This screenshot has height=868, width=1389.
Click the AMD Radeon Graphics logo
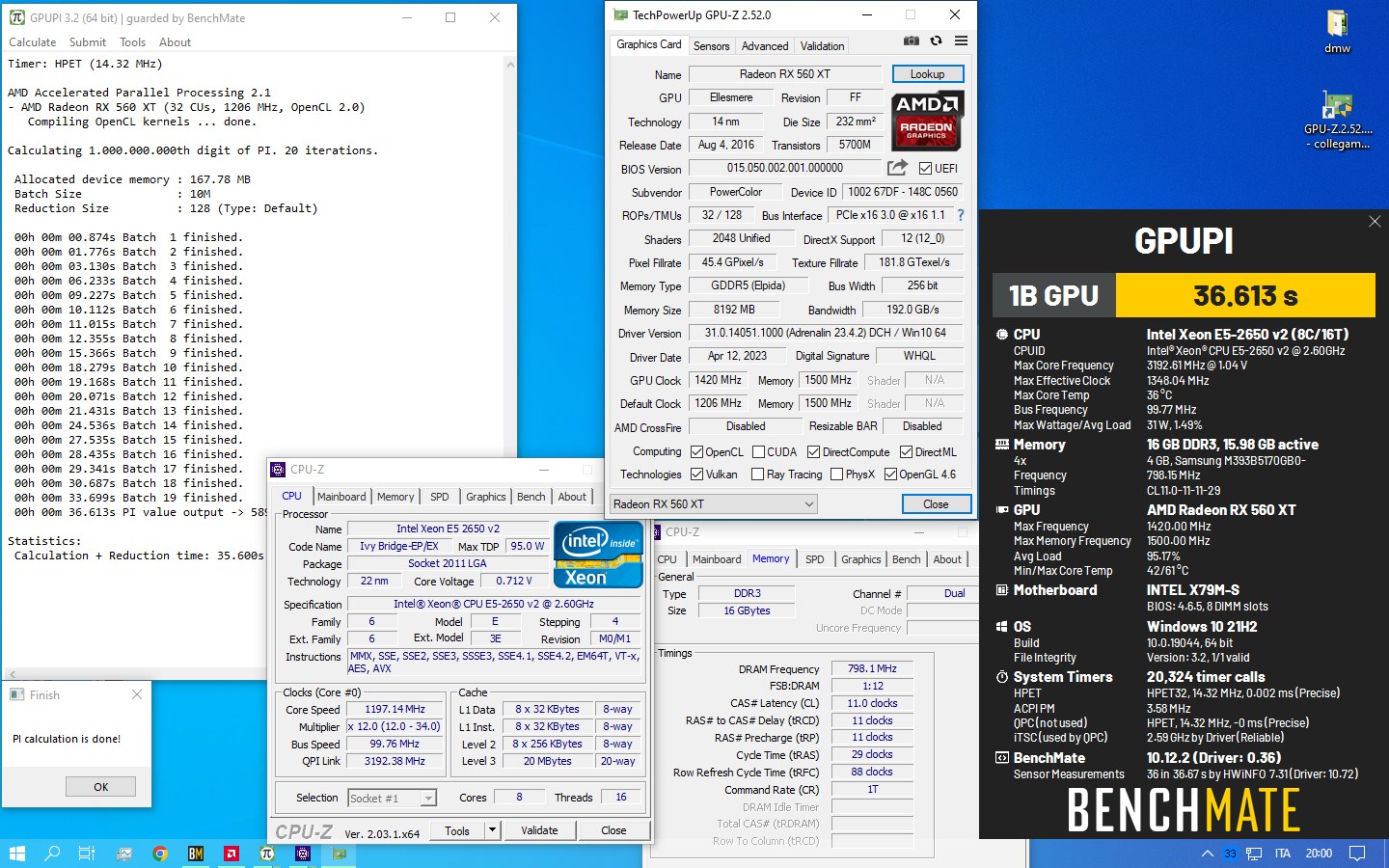point(927,121)
